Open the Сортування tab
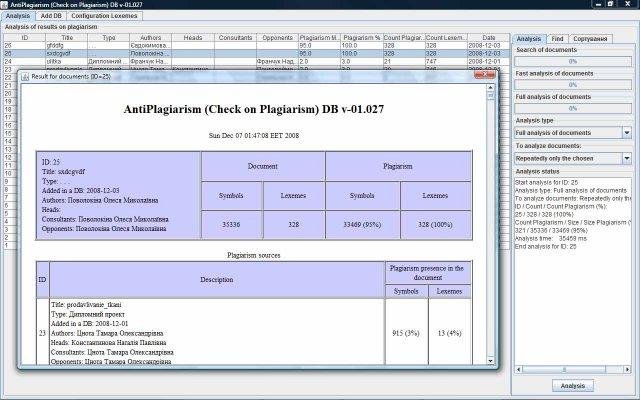 pyautogui.click(x=590, y=39)
